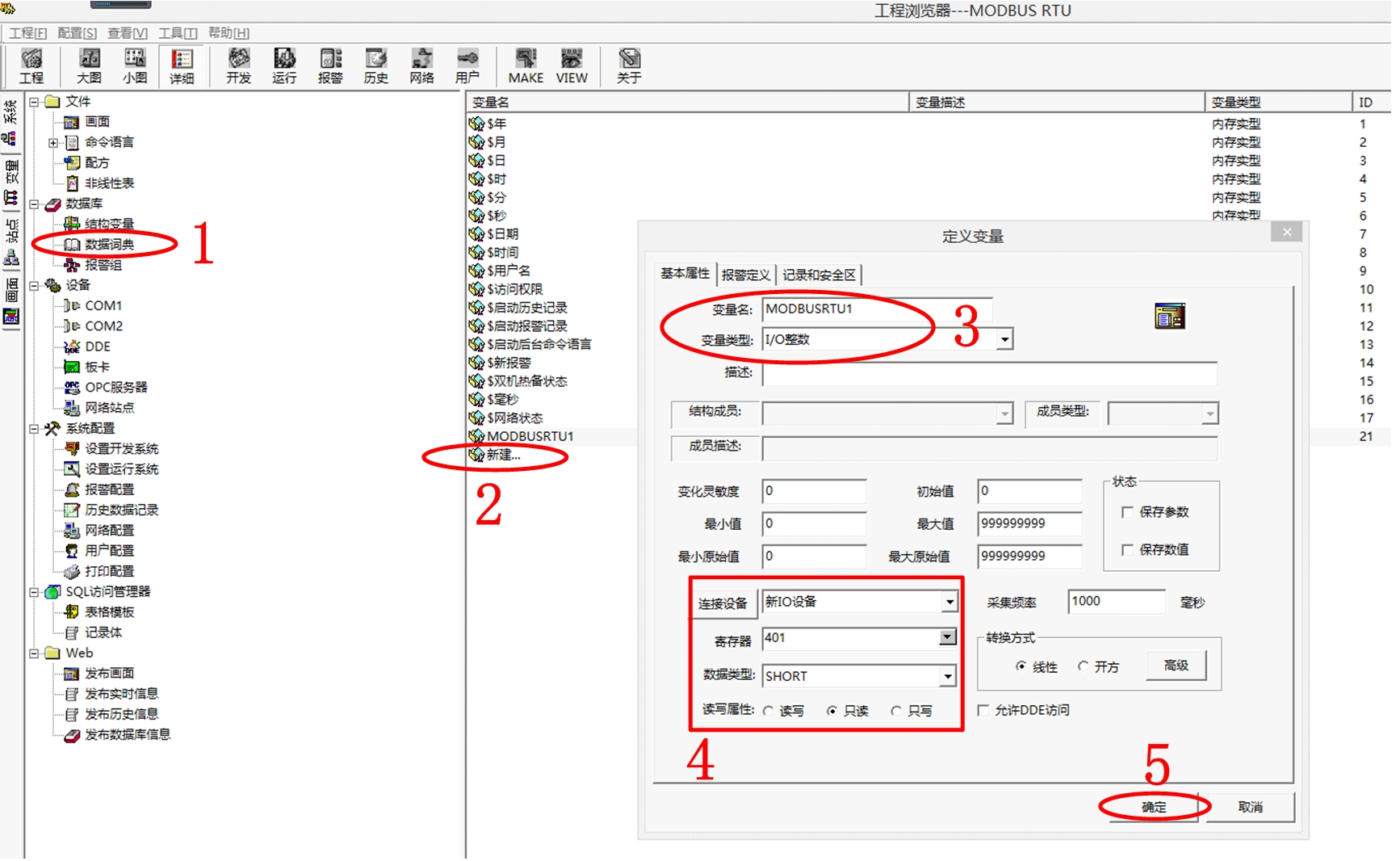Switch to the 报警定义 tab
The width and height of the screenshot is (1400, 861).
[745, 275]
